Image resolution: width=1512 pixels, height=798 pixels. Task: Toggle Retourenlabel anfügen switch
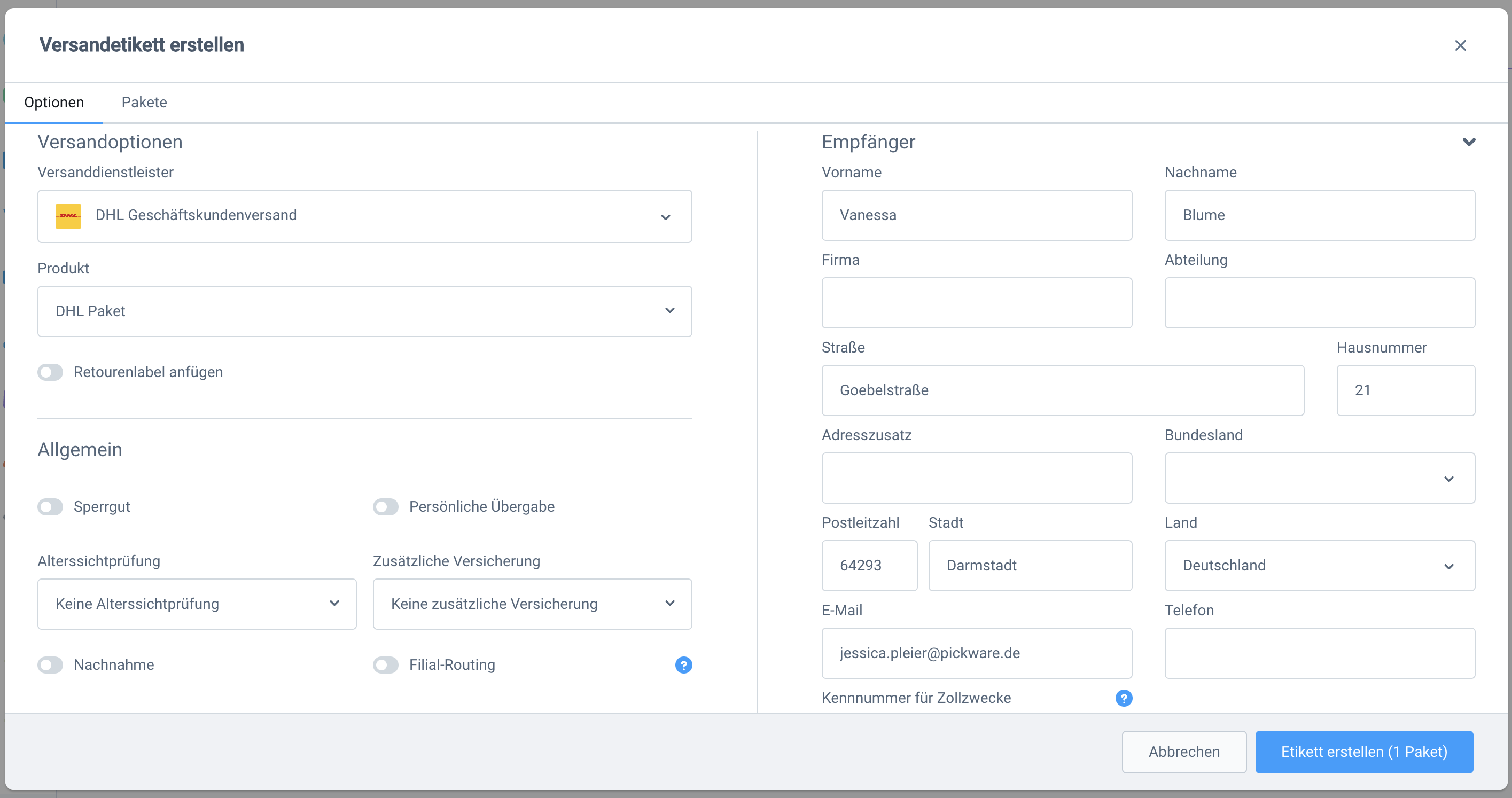pos(50,372)
